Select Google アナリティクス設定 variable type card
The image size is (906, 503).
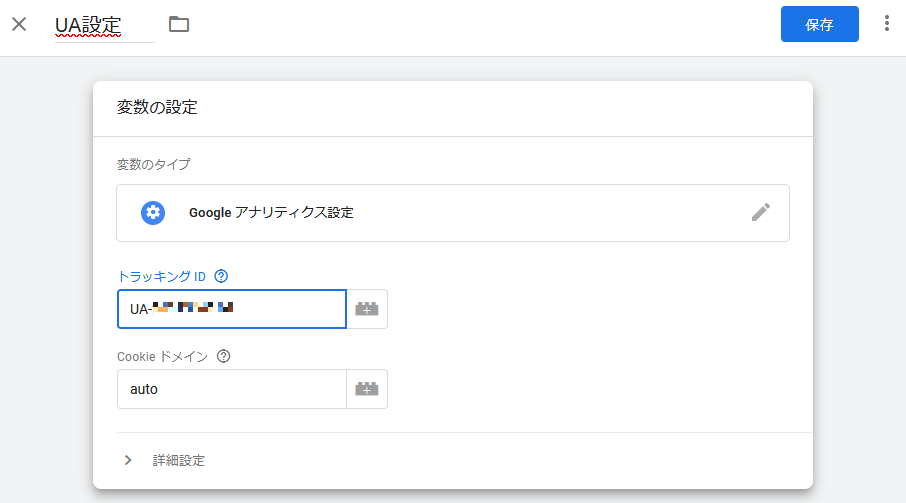453,213
